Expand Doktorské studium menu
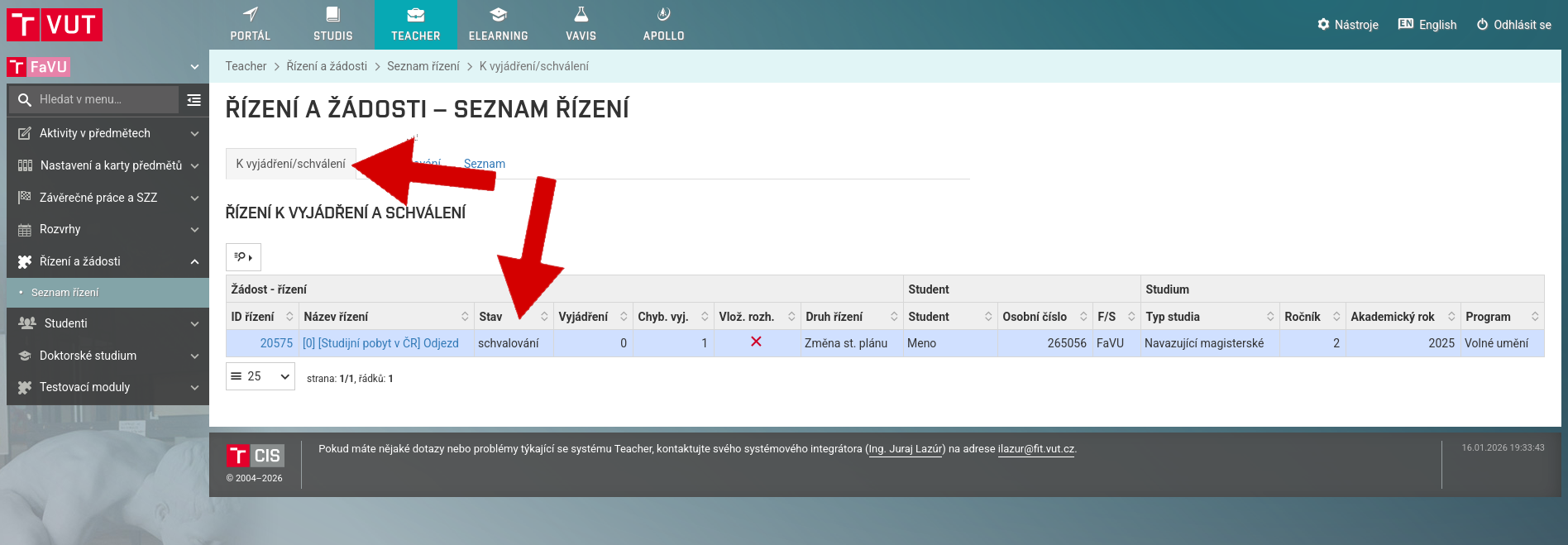Viewport: 1568px width, 545px height. pos(108,356)
